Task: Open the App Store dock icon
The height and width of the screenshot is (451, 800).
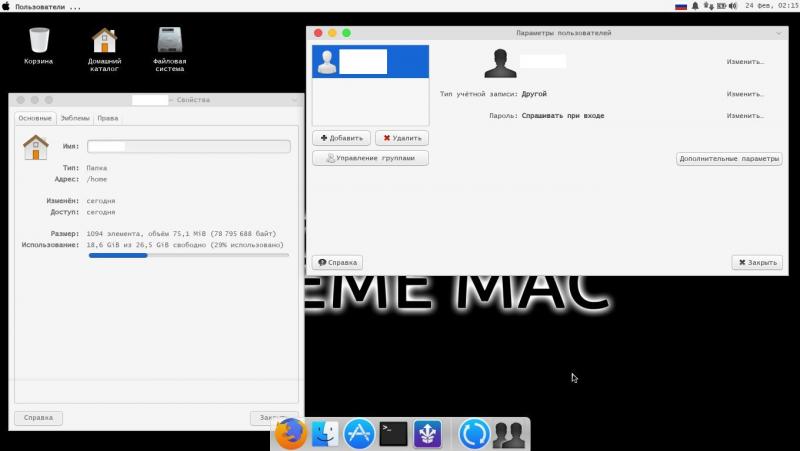Action: 358,434
